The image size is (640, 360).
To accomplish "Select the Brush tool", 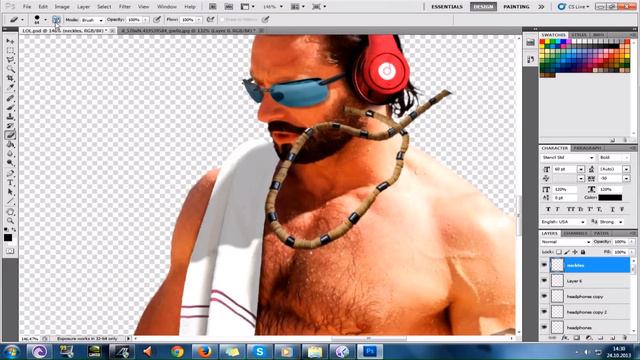I will pos(10,107).
